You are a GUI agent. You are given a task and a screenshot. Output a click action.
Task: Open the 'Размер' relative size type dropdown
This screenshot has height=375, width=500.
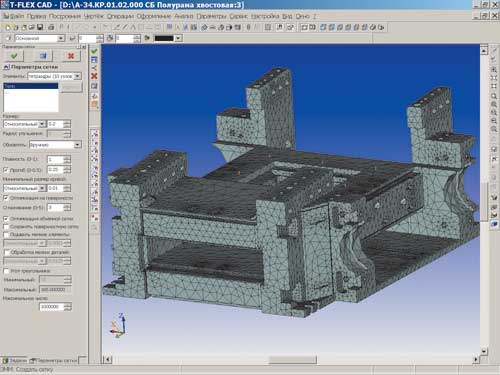tap(42, 124)
